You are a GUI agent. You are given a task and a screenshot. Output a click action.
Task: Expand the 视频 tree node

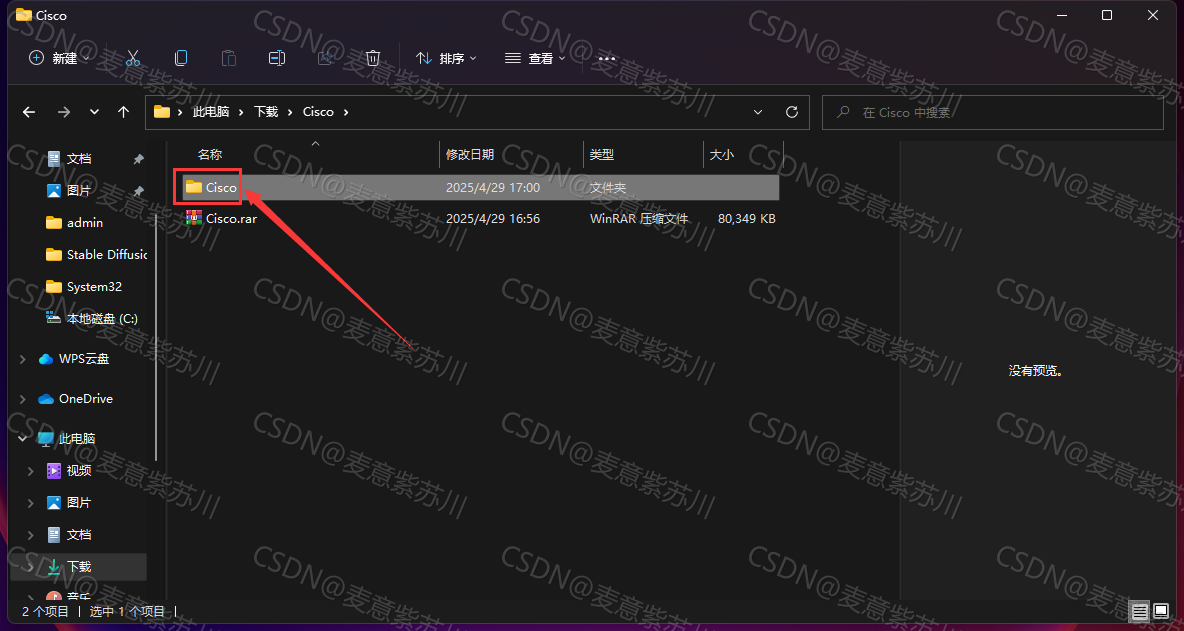click(31, 471)
